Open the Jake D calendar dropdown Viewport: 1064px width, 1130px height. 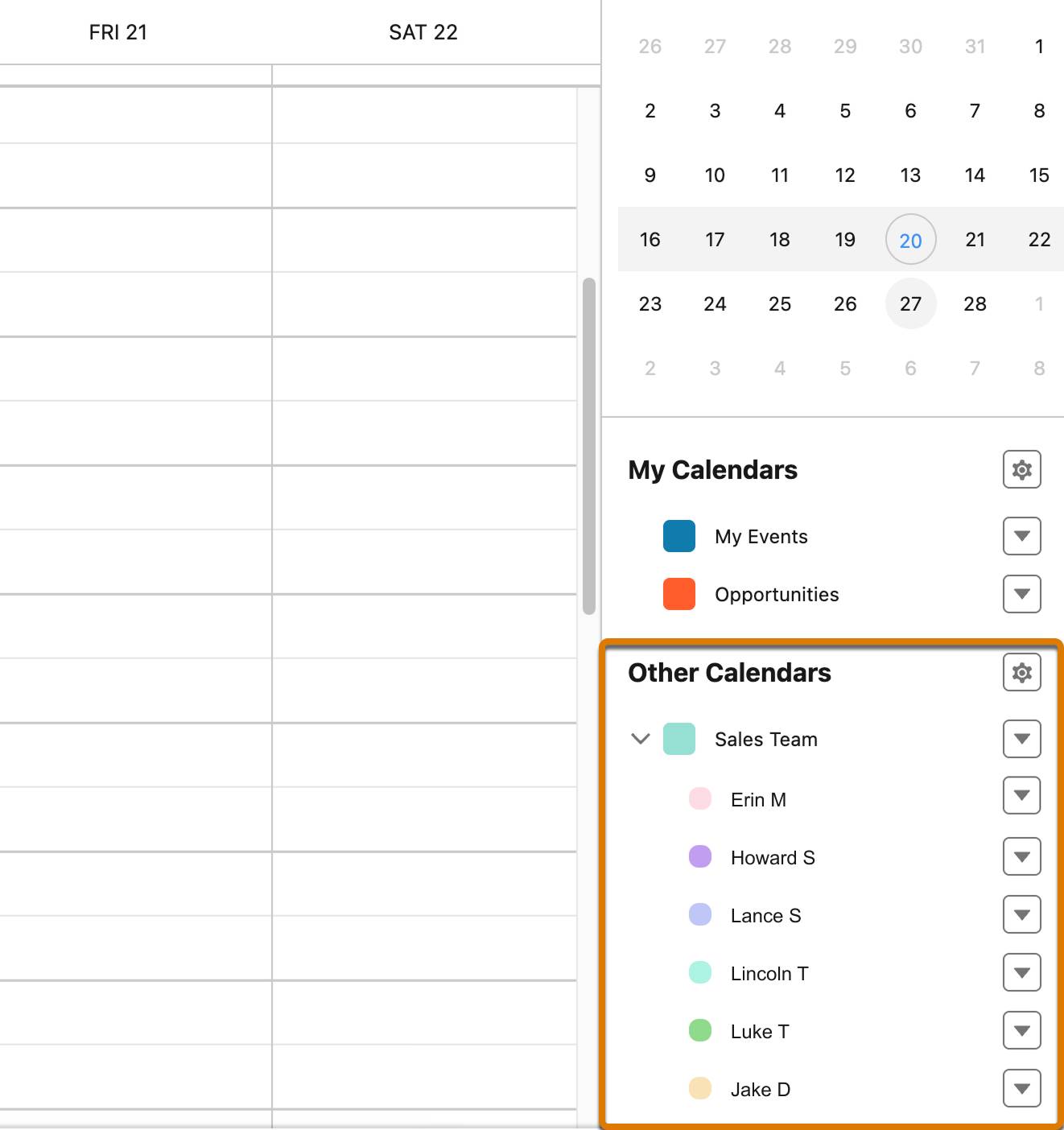(x=1021, y=1089)
